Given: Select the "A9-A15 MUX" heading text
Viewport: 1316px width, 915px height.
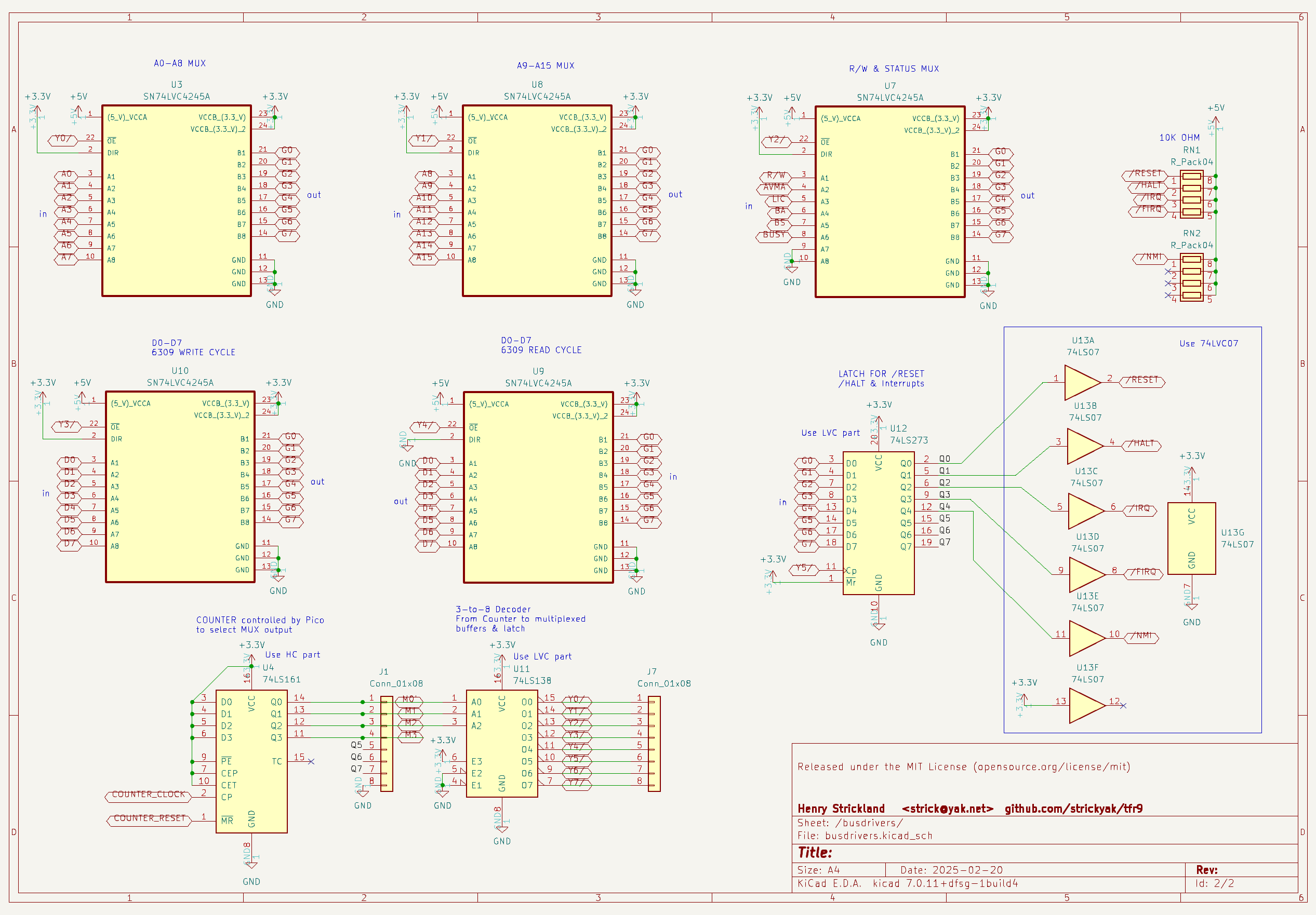Looking at the screenshot, I should coord(545,66).
